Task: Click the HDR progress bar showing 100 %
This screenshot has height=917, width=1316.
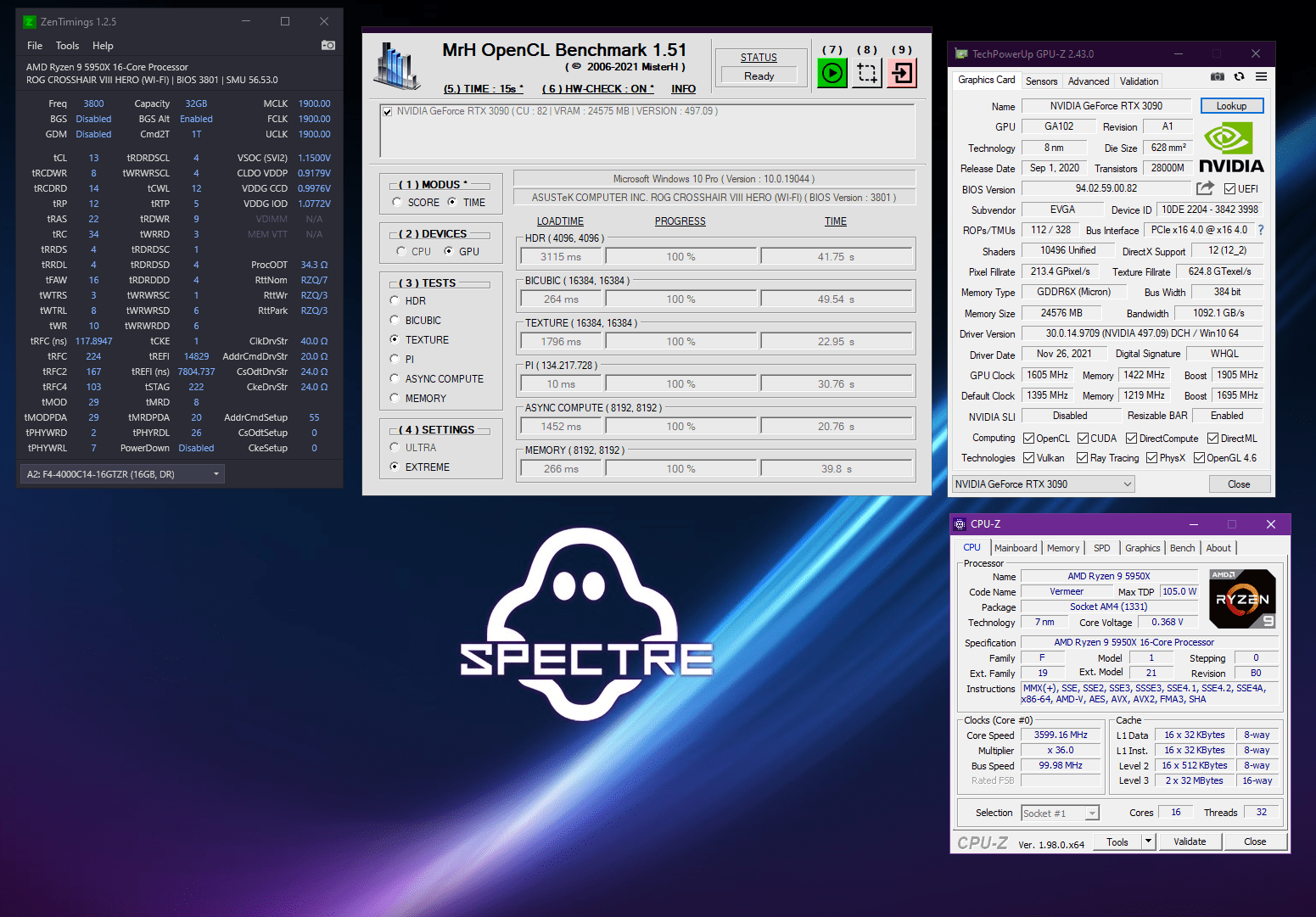Action: point(680,256)
